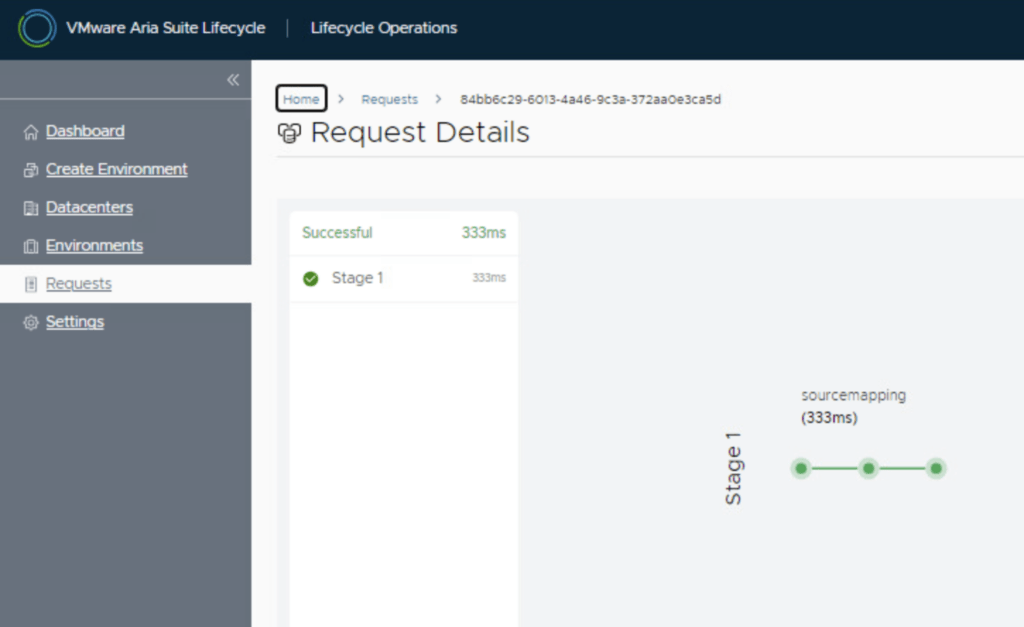Open Requests from the left sidebar
The image size is (1024, 627).
point(79,284)
